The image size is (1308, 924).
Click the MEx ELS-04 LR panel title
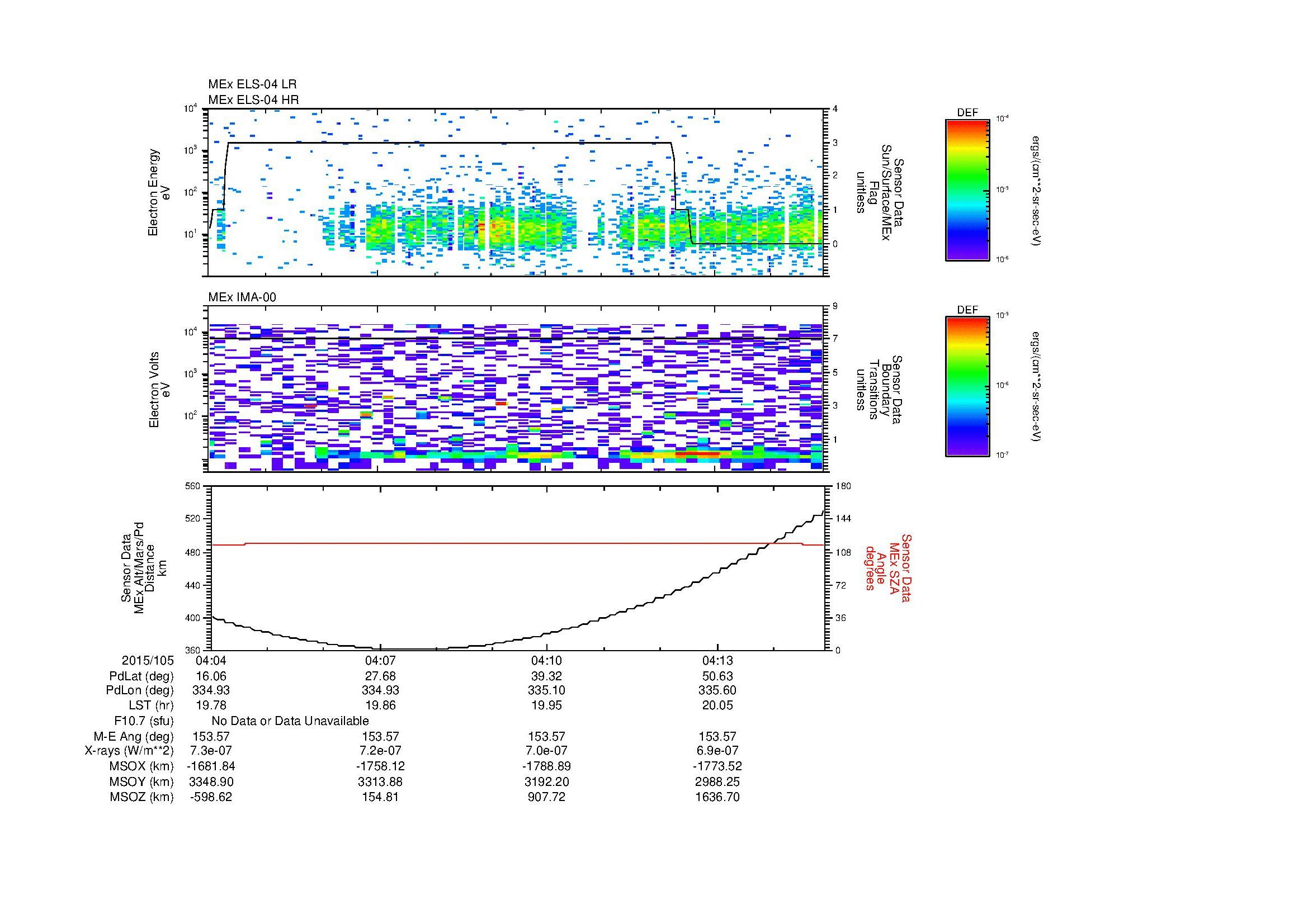252,84
